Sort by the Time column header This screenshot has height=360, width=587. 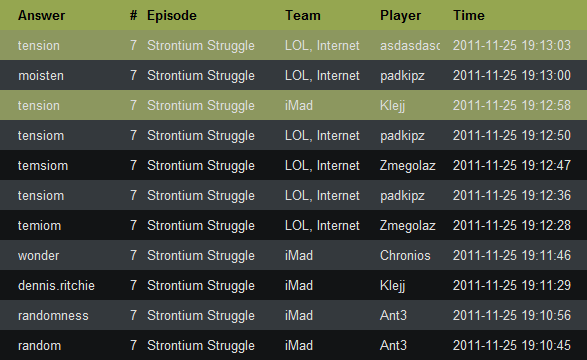pyautogui.click(x=469, y=15)
